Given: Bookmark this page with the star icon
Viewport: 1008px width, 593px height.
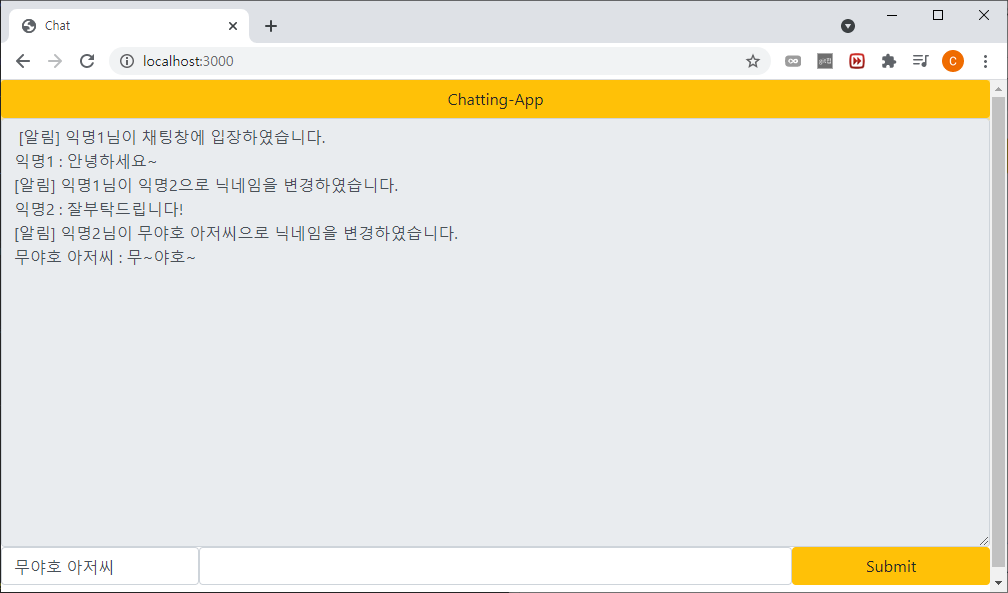Looking at the screenshot, I should [x=753, y=61].
